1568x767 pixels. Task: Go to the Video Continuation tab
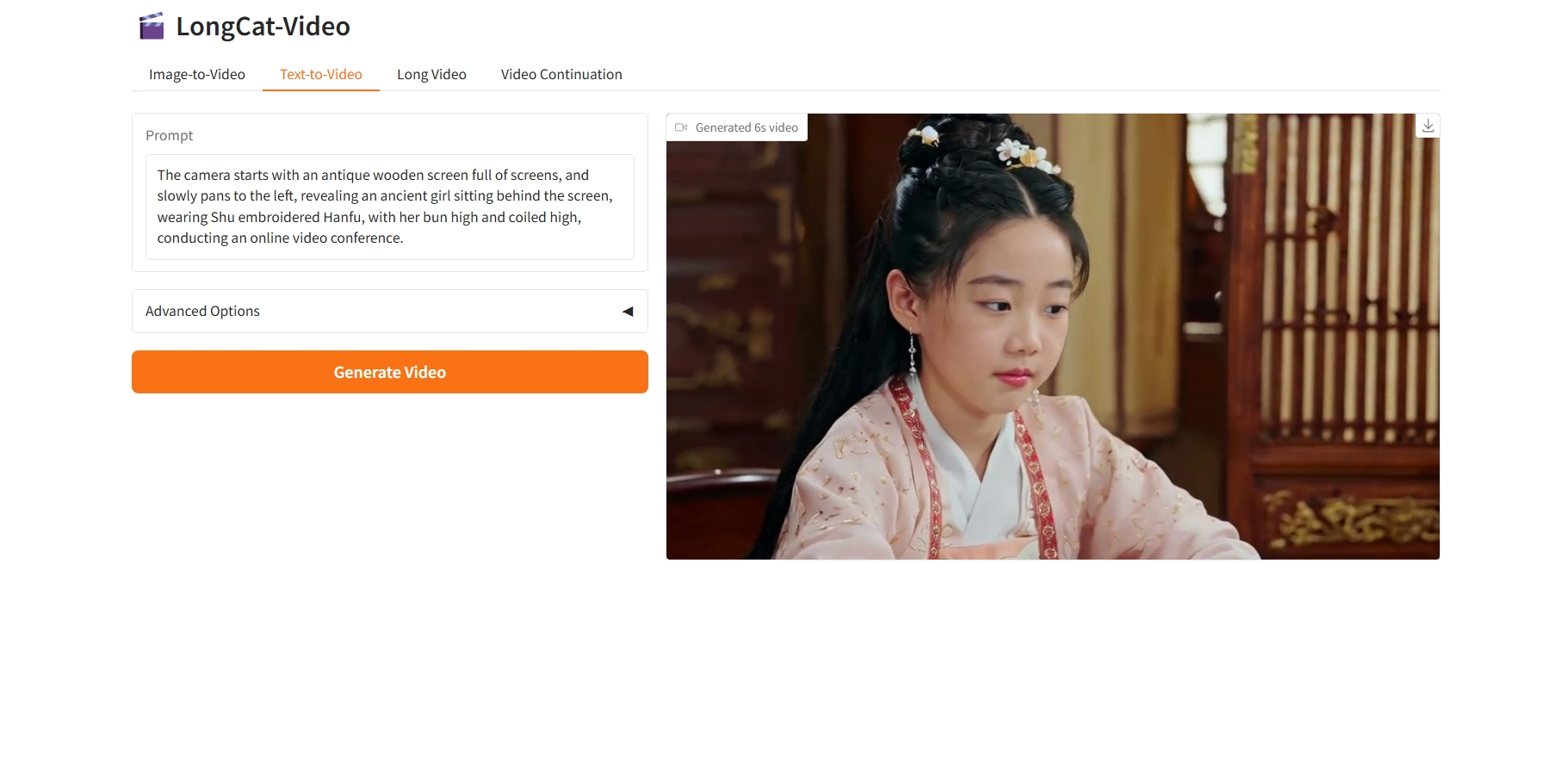[561, 74]
